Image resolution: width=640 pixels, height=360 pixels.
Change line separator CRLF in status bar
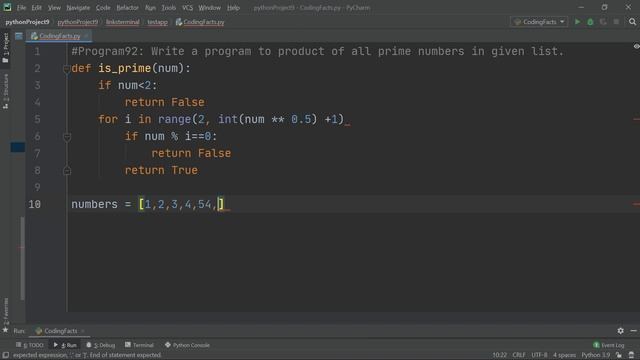tap(519, 355)
